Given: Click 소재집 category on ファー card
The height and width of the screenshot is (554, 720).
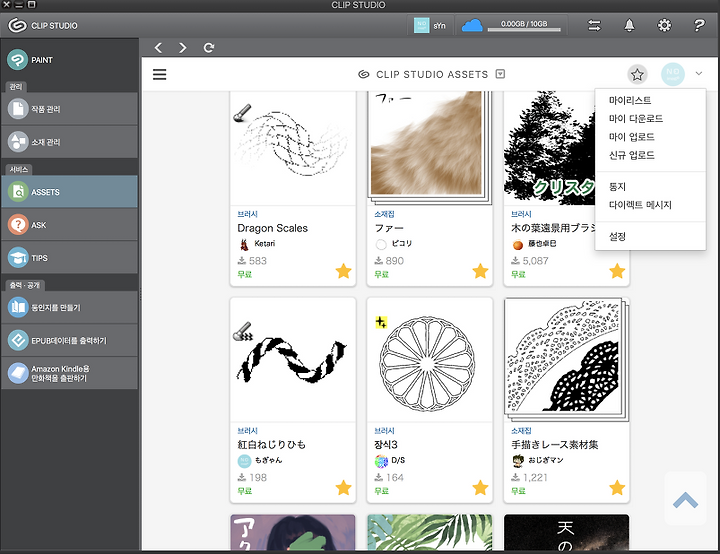Looking at the screenshot, I should pos(384,214).
